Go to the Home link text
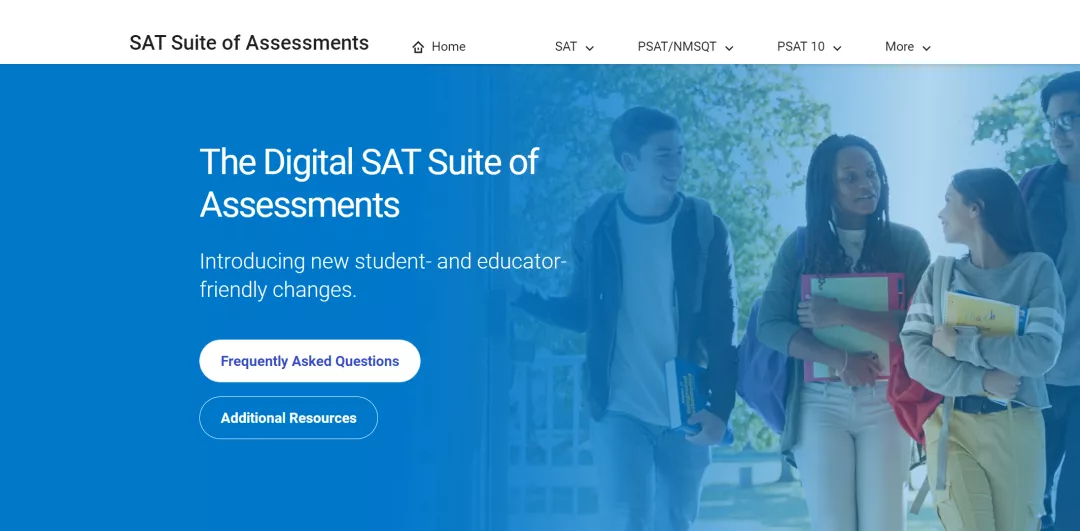1080x531 pixels. (448, 47)
